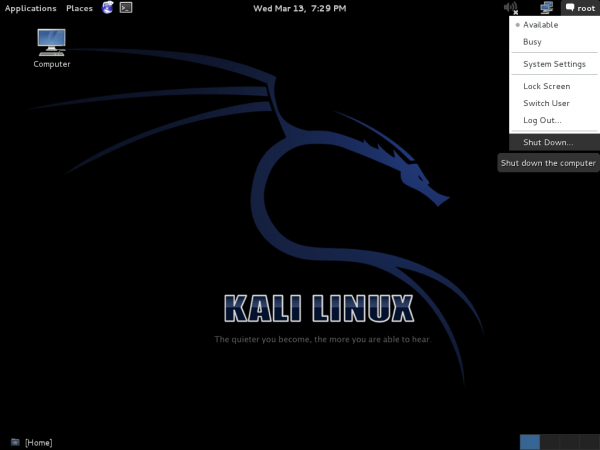Image resolution: width=600 pixels, height=450 pixels.
Task: Open System Settings from user menu
Action: 554,64
